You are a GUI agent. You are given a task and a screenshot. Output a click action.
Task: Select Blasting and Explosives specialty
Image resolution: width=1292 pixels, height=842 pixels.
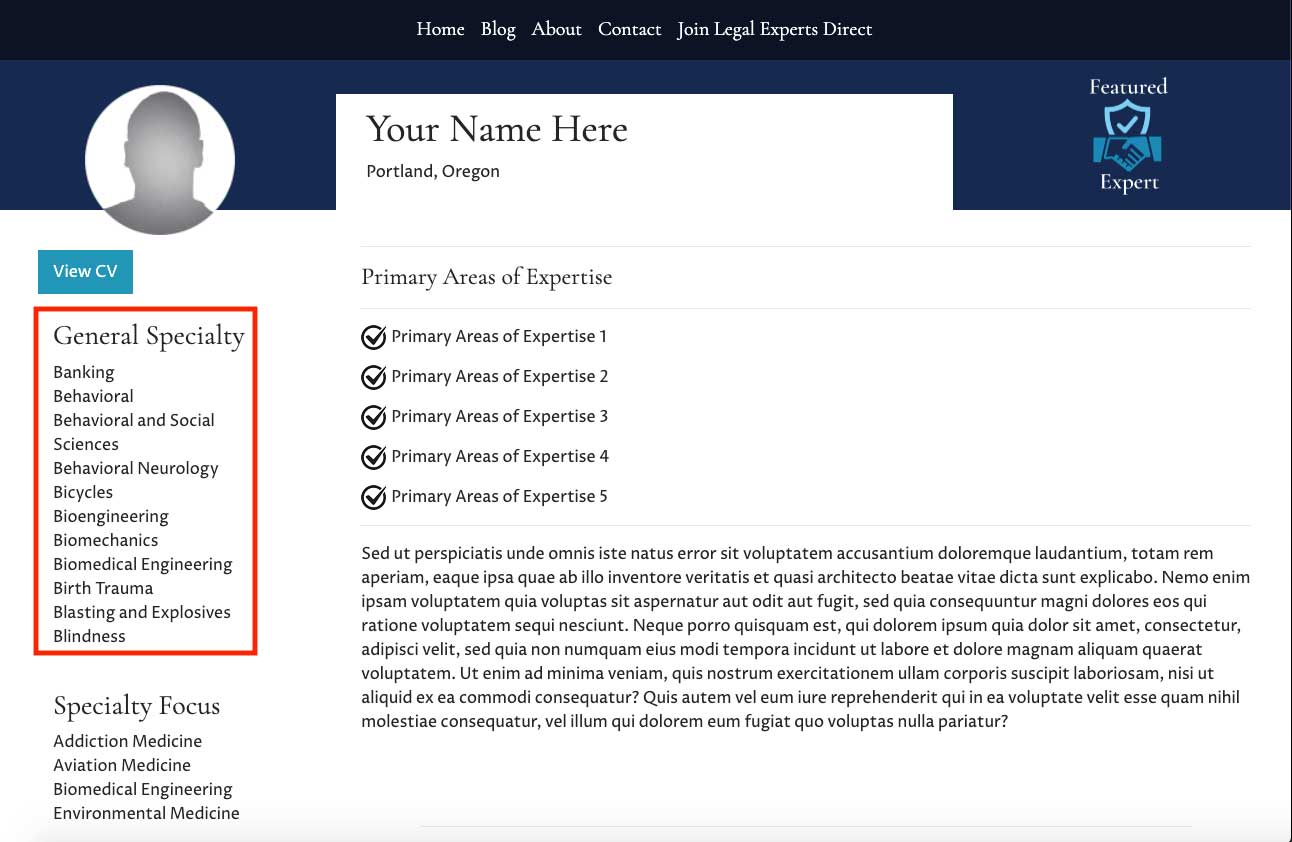point(141,612)
